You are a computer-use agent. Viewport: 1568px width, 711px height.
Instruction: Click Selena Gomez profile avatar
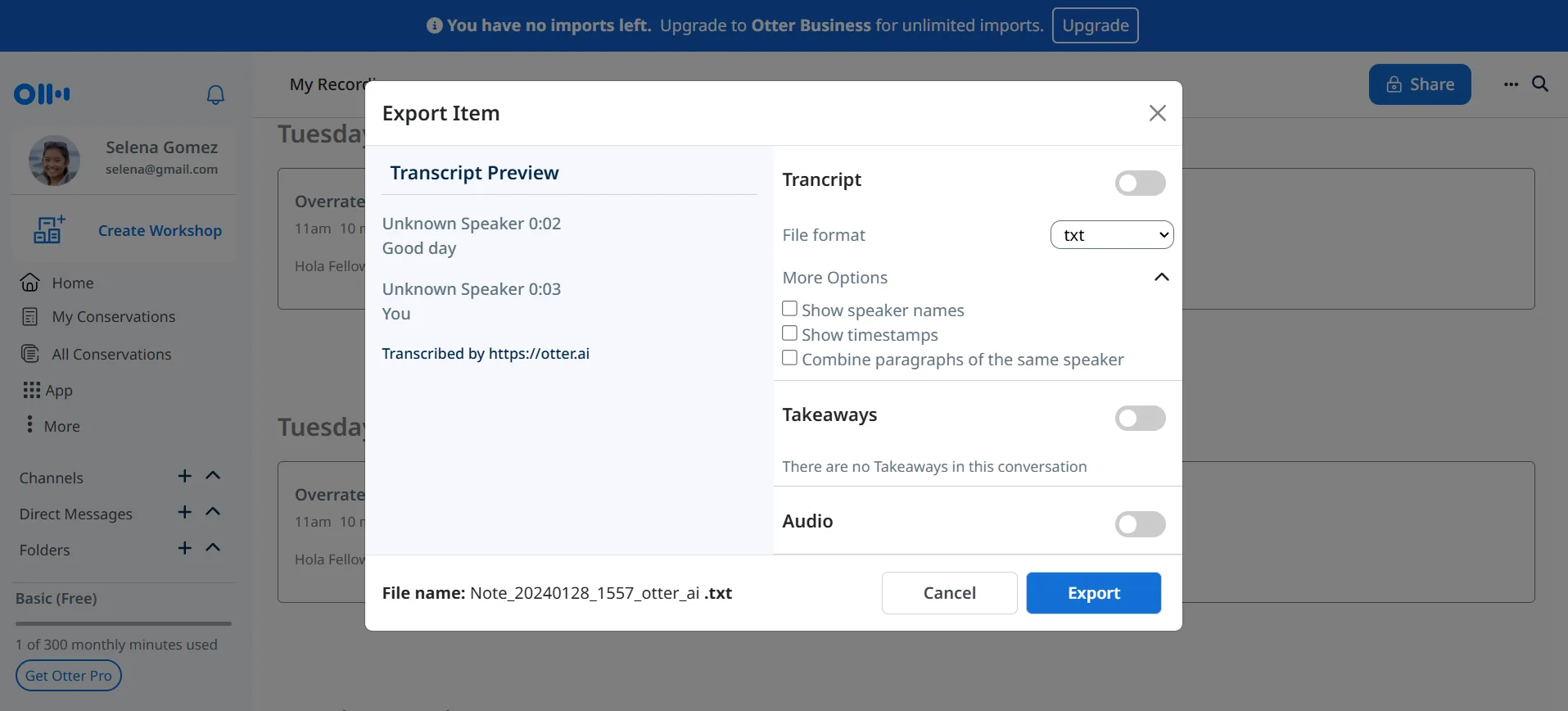(54, 161)
